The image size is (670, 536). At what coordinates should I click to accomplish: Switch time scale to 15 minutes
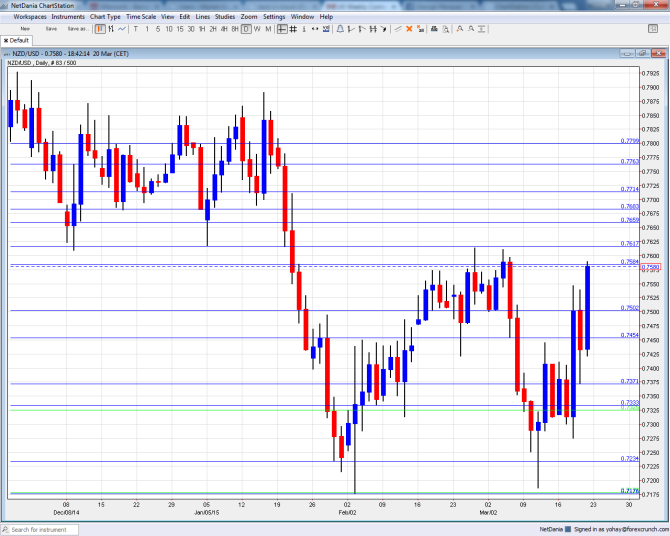tap(180, 29)
